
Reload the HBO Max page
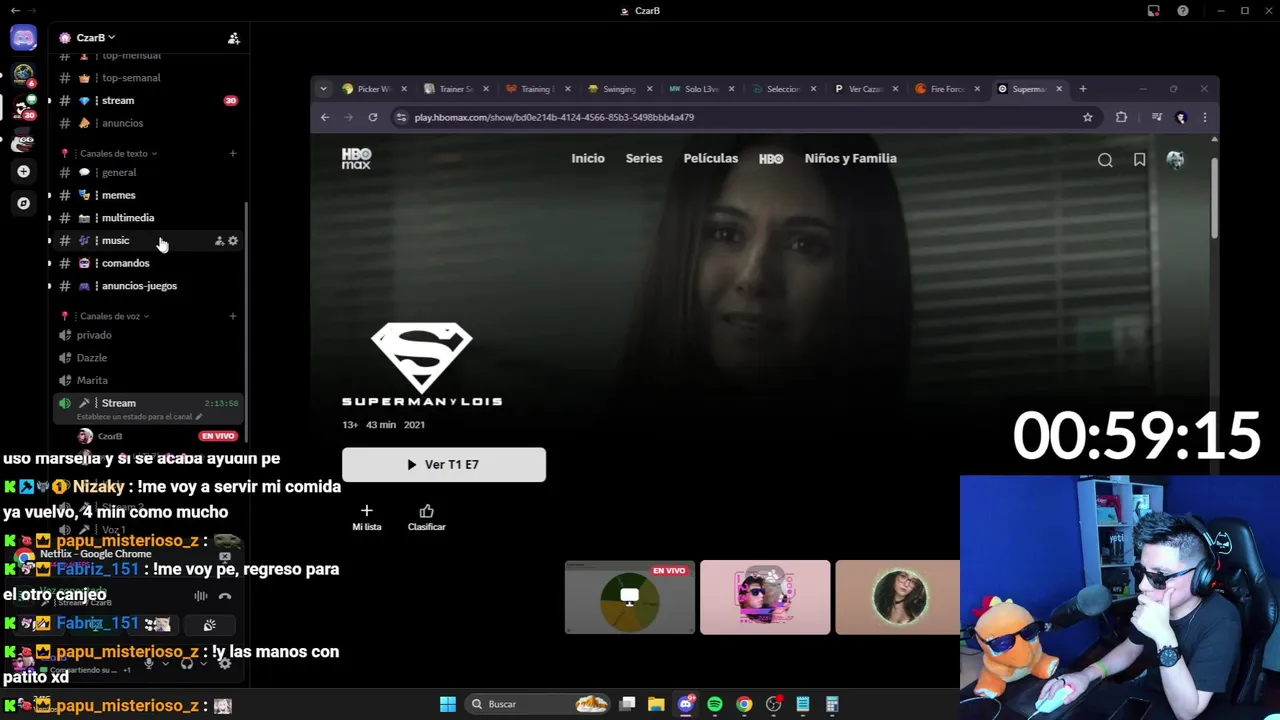point(372,117)
